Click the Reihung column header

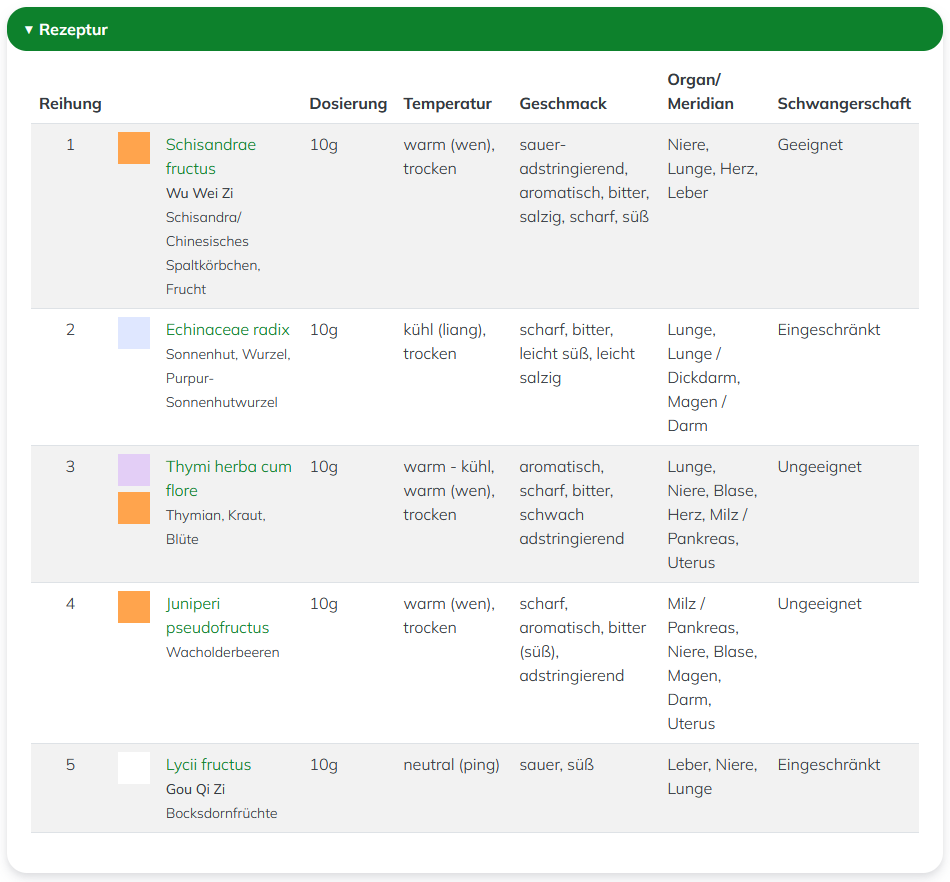pos(70,104)
